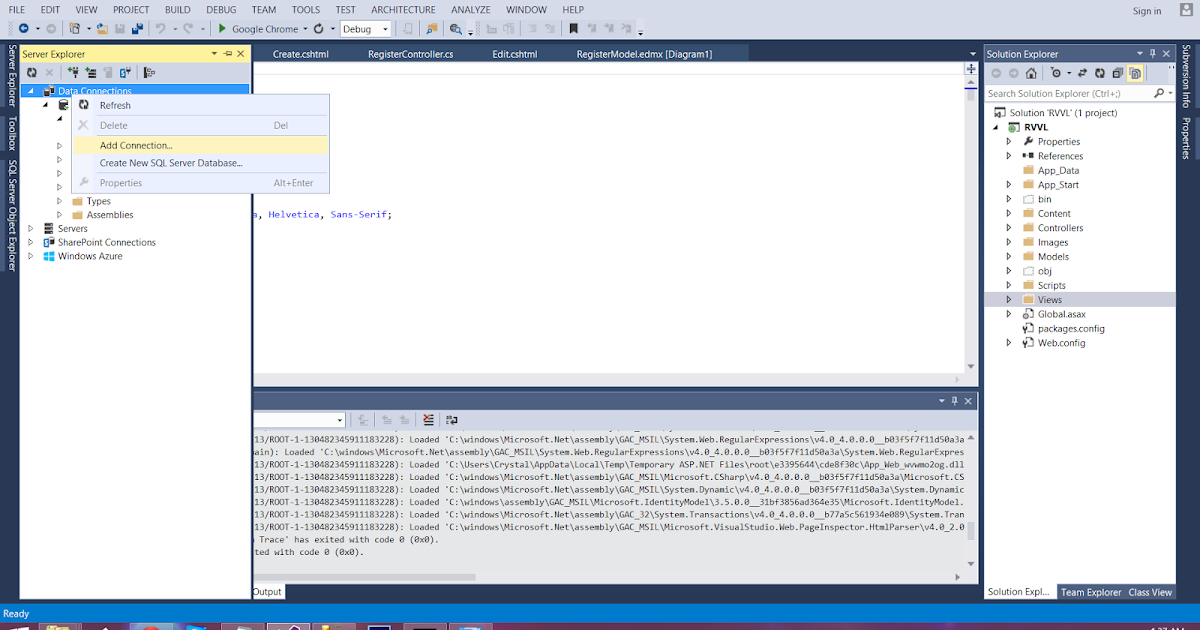Screen dimensions: 1200x630
Task: Switch to the Team Explorer panel
Action: [1090, 592]
